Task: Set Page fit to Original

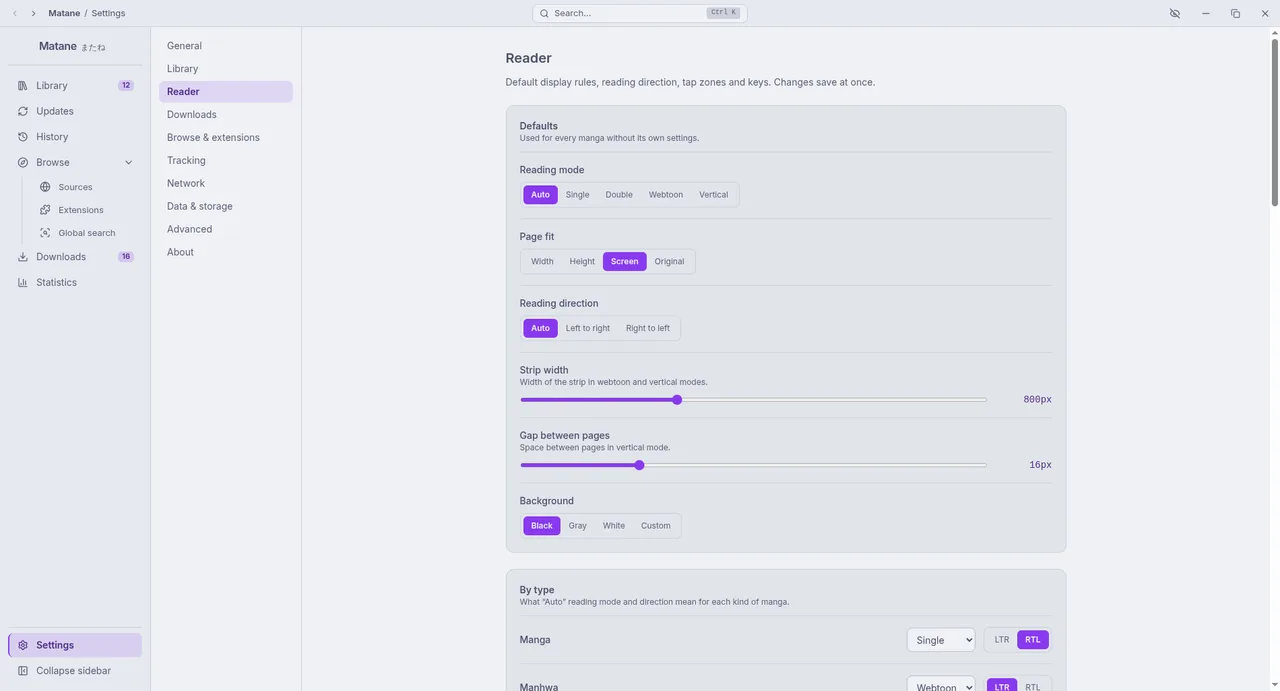Action: pyautogui.click(x=669, y=262)
